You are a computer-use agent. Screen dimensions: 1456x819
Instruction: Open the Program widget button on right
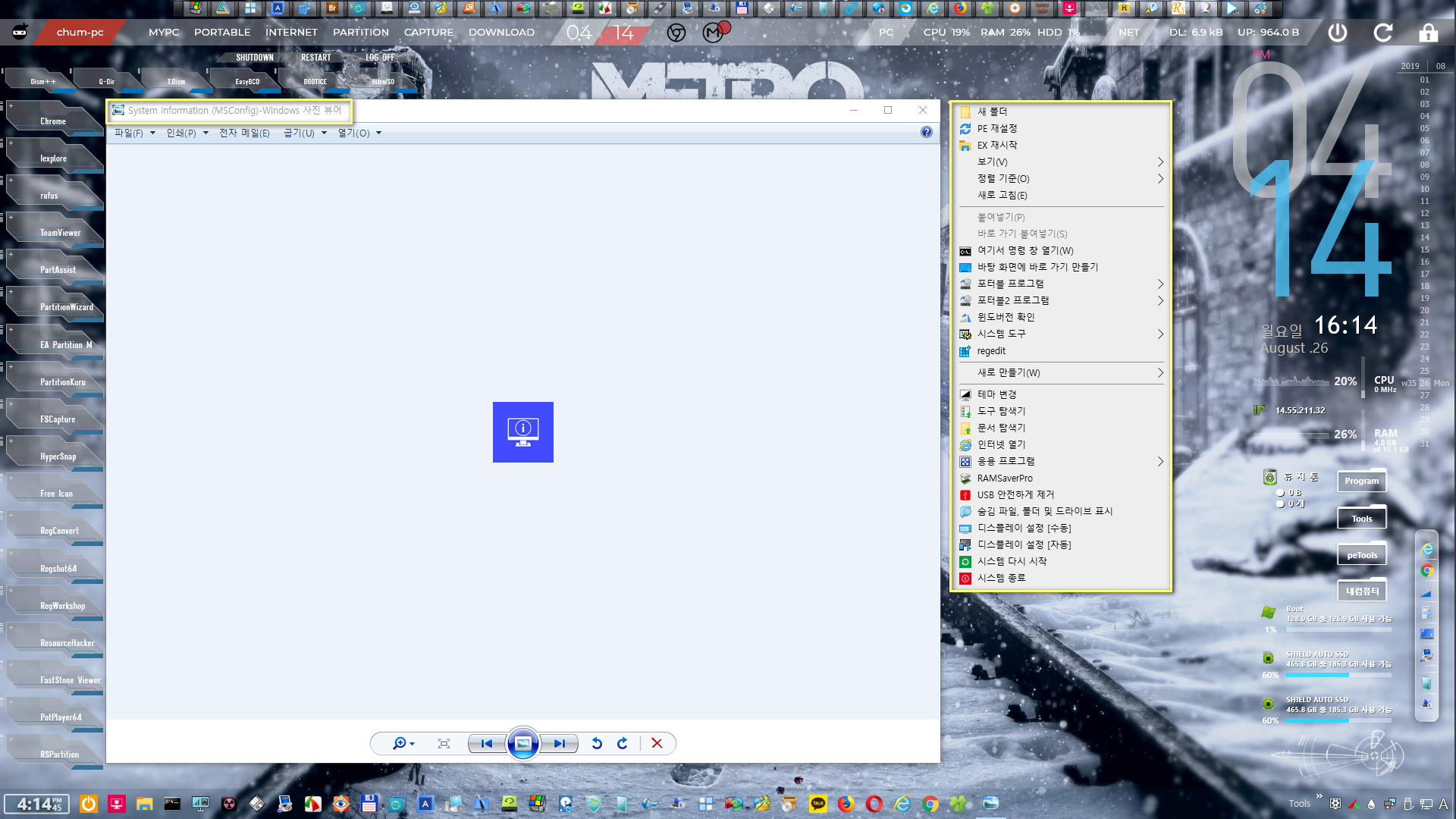[1362, 481]
